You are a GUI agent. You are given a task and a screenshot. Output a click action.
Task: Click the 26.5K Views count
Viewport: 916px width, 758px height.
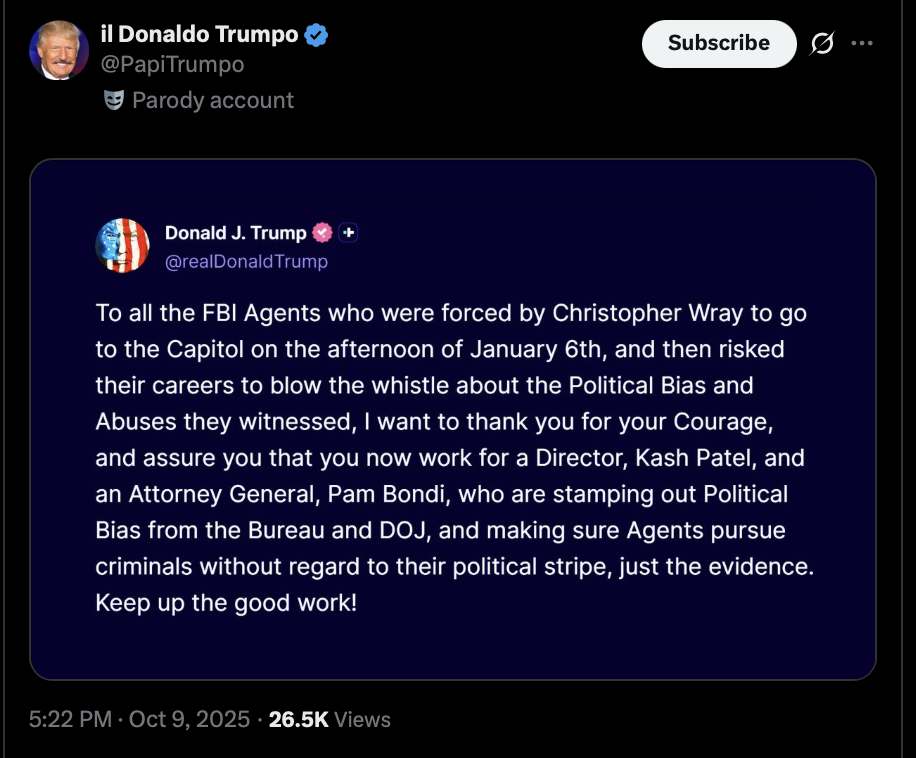(330, 719)
